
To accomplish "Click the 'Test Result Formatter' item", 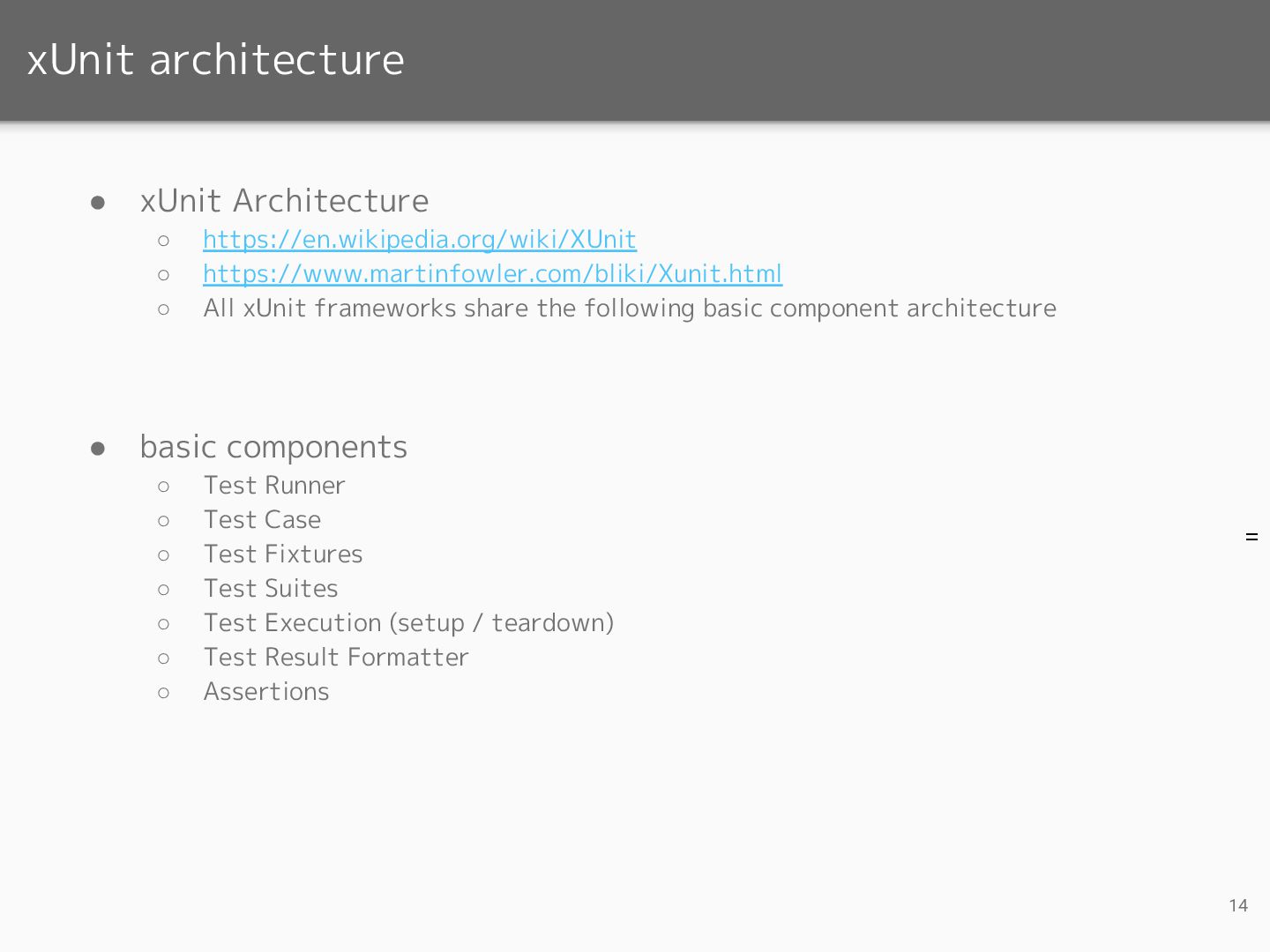I will tap(336, 658).
